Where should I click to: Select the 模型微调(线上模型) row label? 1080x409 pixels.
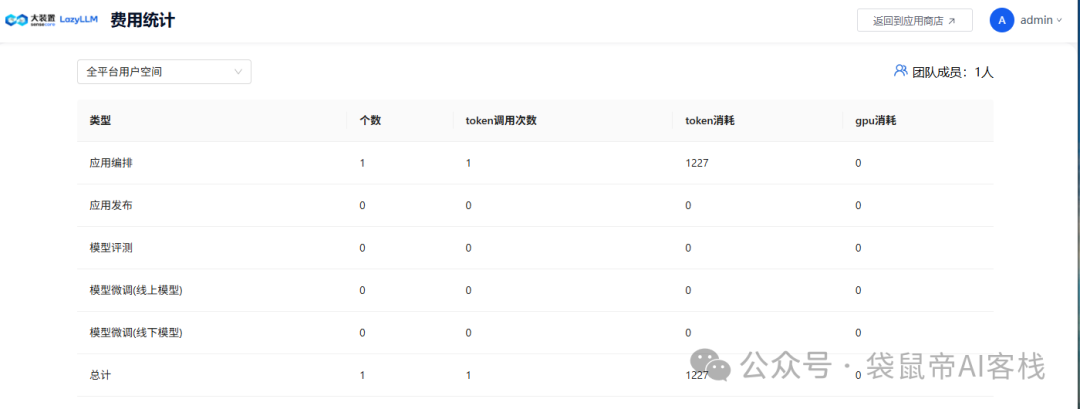coord(136,291)
